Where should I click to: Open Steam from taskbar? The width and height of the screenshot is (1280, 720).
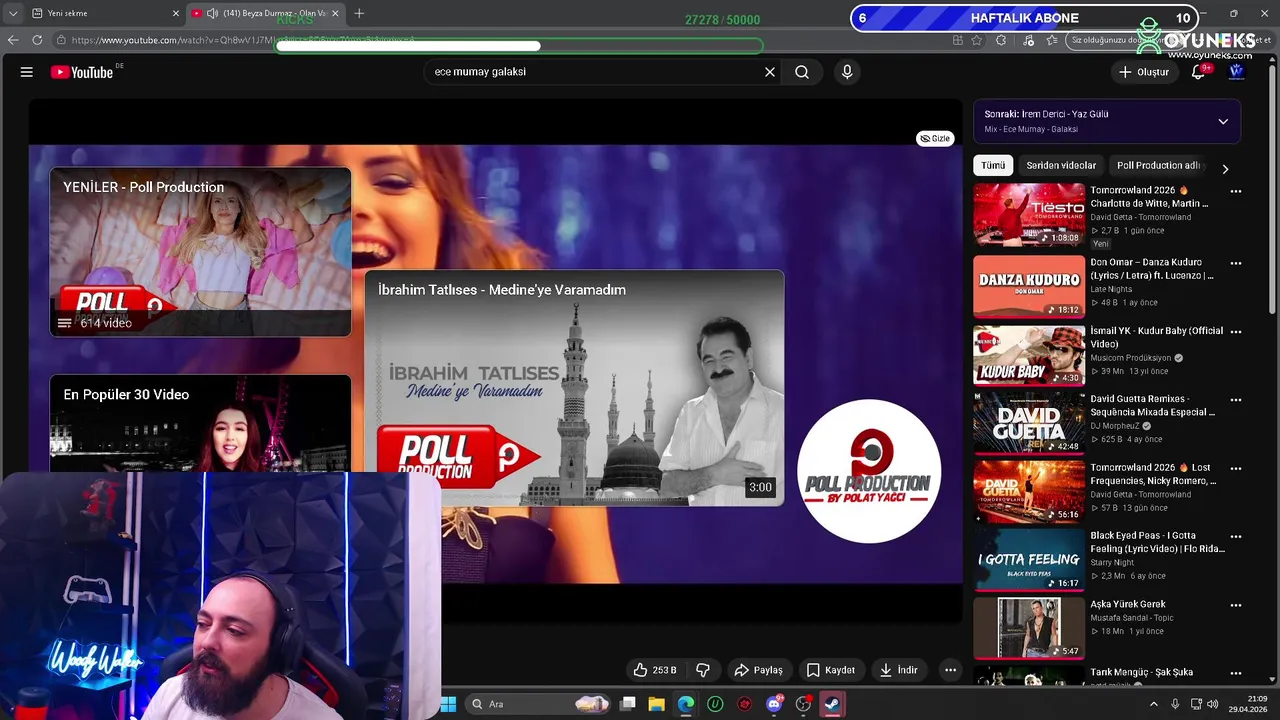pos(832,704)
